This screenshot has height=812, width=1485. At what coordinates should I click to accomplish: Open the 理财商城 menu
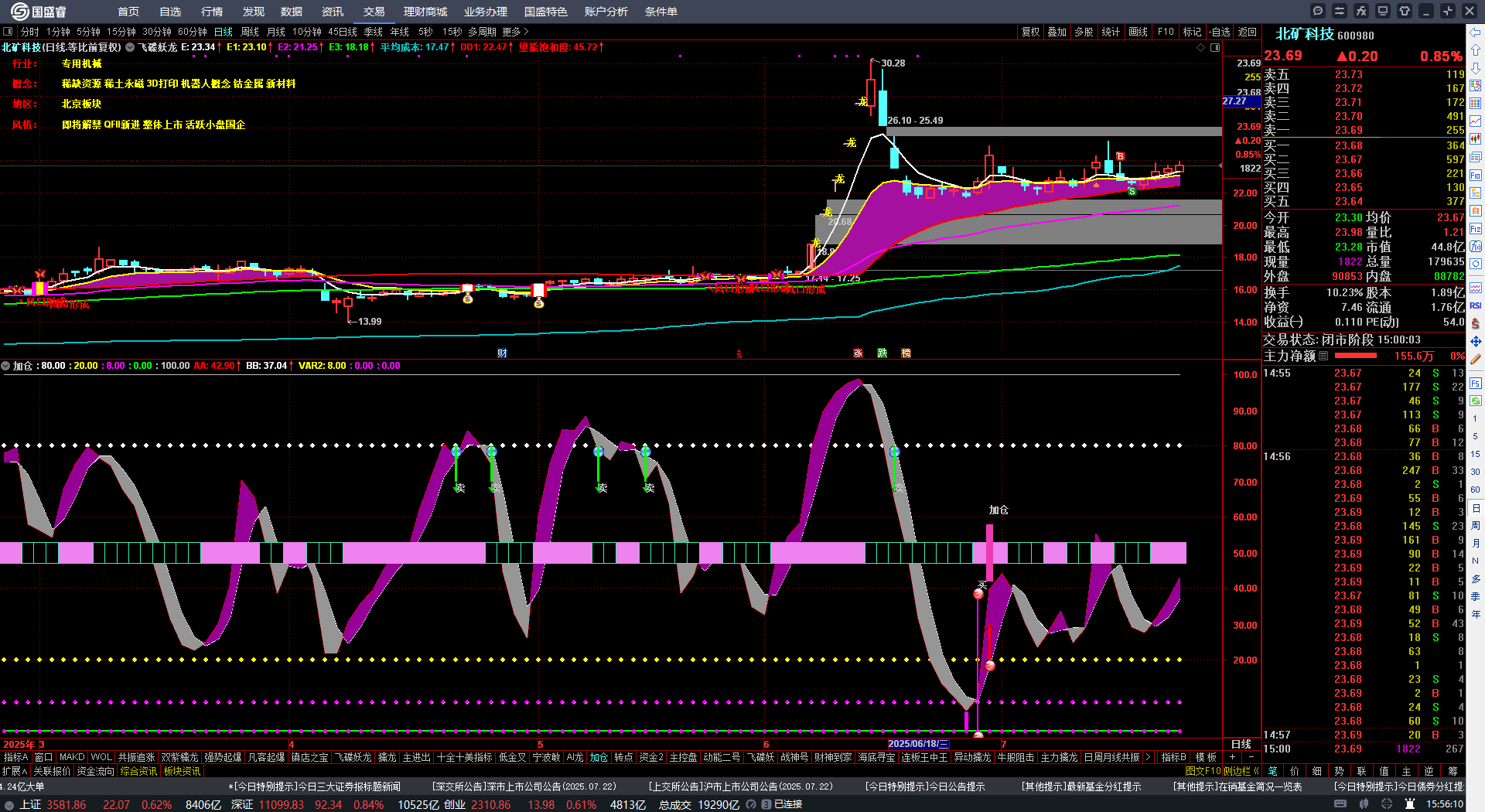[425, 12]
